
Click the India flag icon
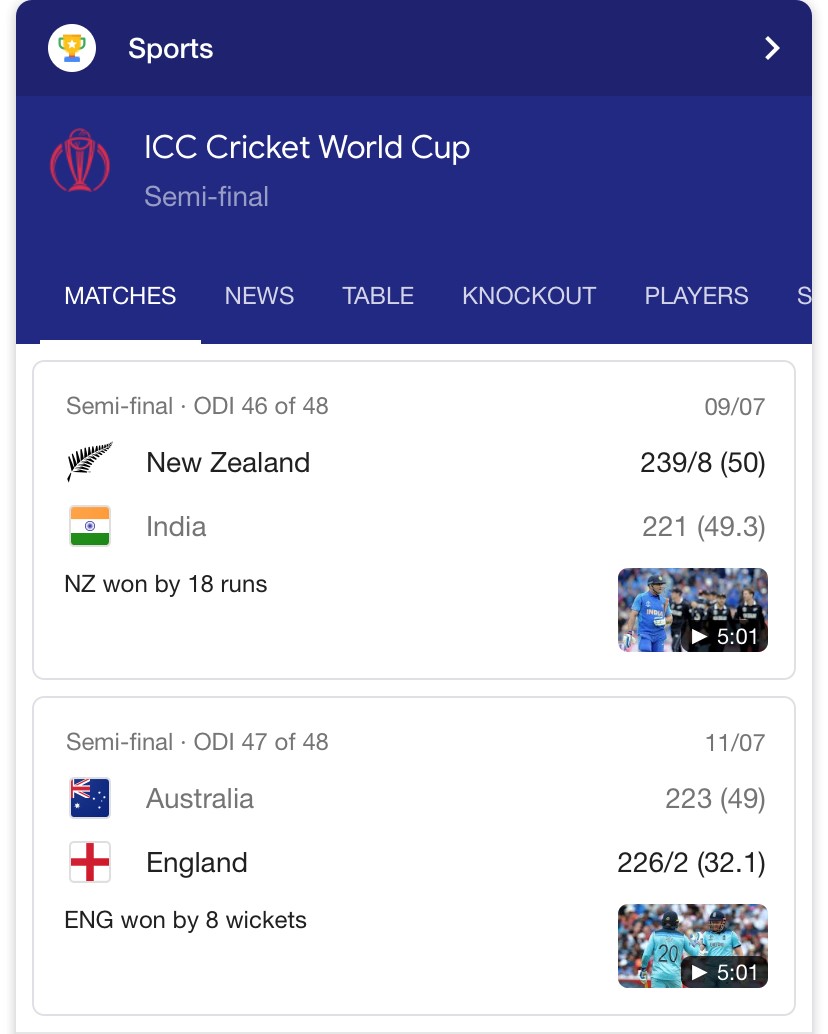point(90,526)
